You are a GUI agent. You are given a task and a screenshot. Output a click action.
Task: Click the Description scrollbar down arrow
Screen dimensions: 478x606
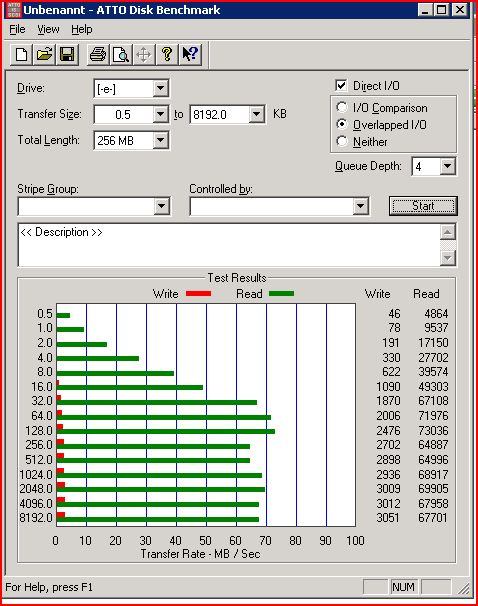point(447,258)
